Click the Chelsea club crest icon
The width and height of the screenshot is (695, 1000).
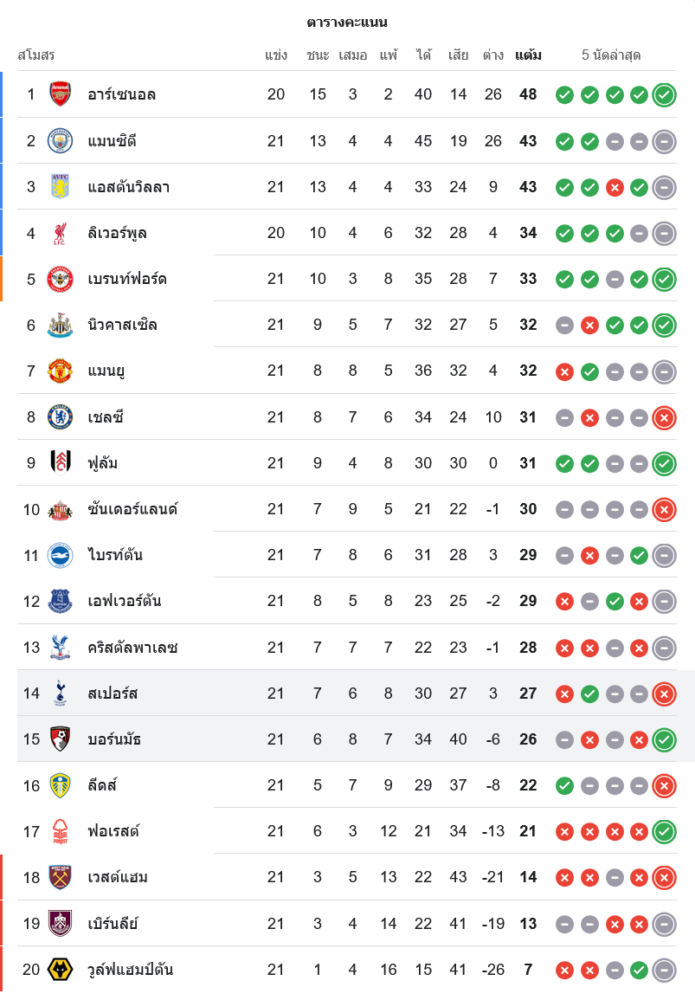[61, 417]
